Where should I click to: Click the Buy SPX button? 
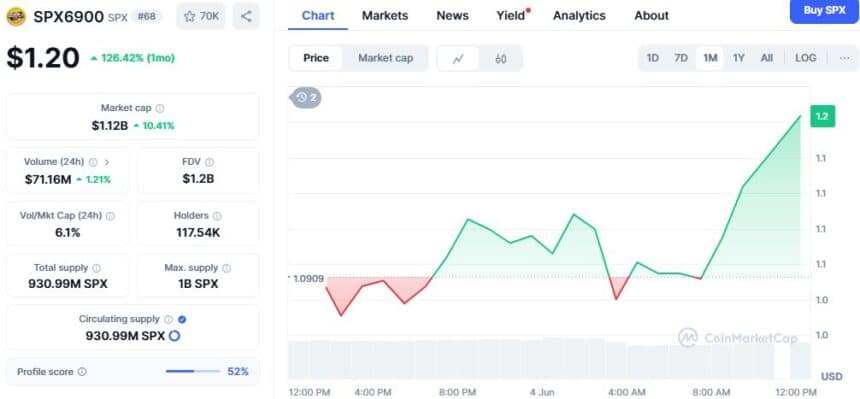click(824, 11)
